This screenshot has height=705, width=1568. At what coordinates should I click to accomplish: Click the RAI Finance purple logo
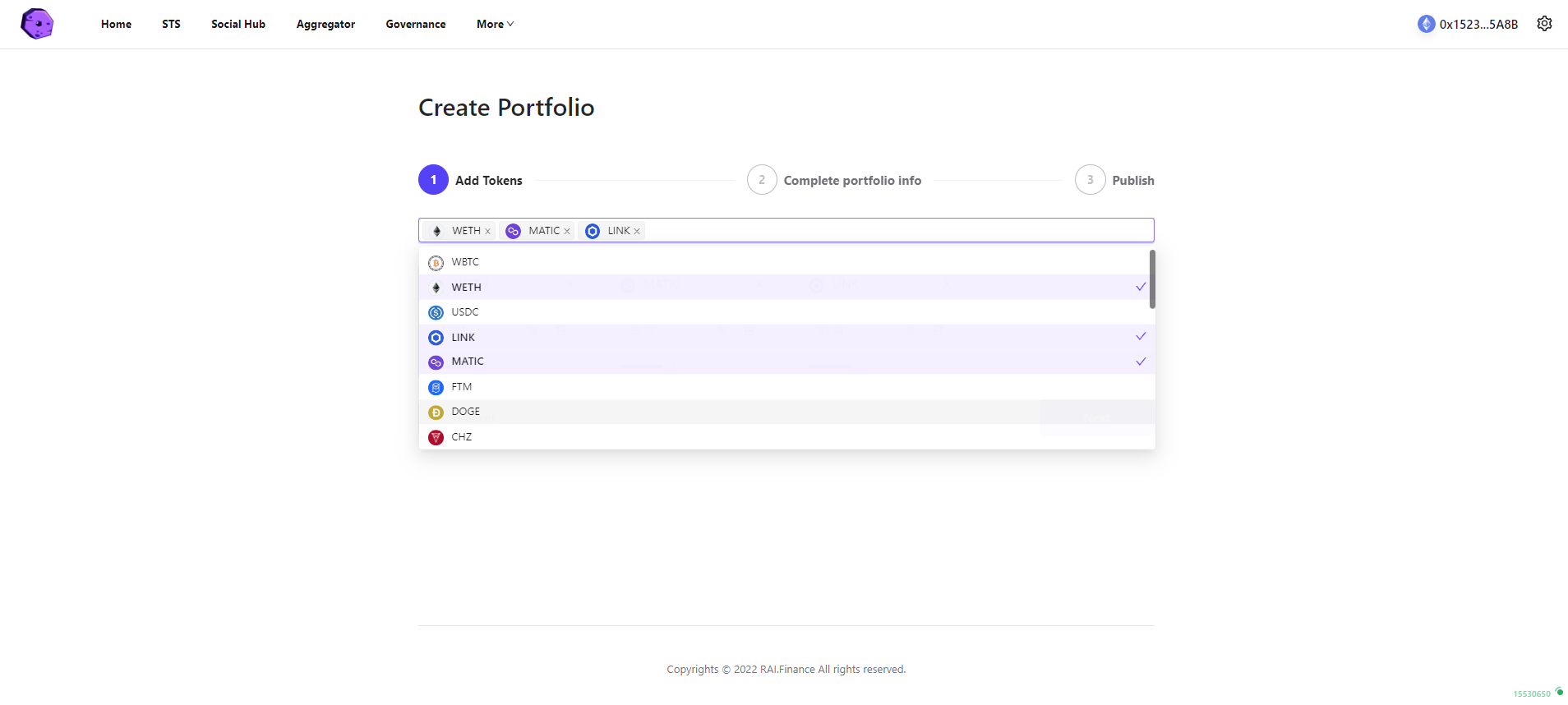37,24
